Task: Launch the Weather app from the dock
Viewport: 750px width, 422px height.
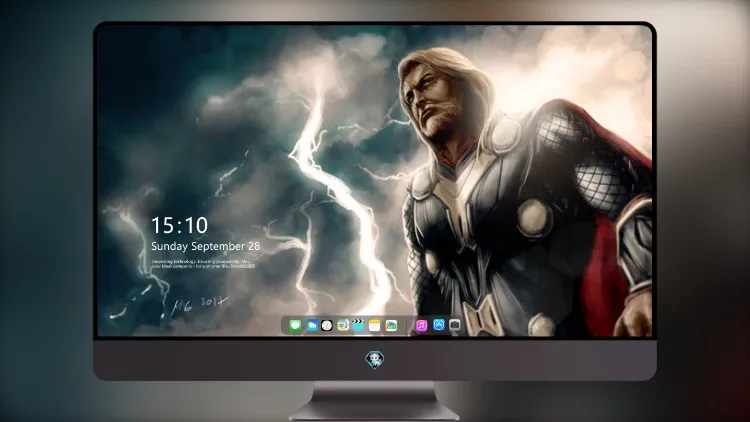Action: [311, 326]
